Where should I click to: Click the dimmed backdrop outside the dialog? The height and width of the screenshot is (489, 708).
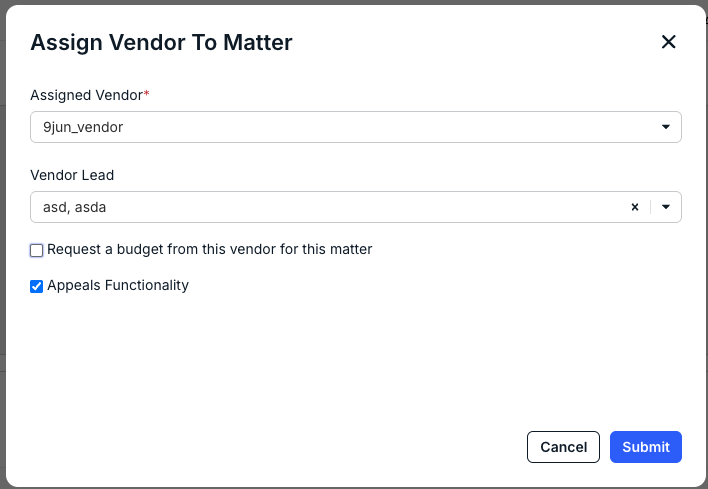point(2,226)
